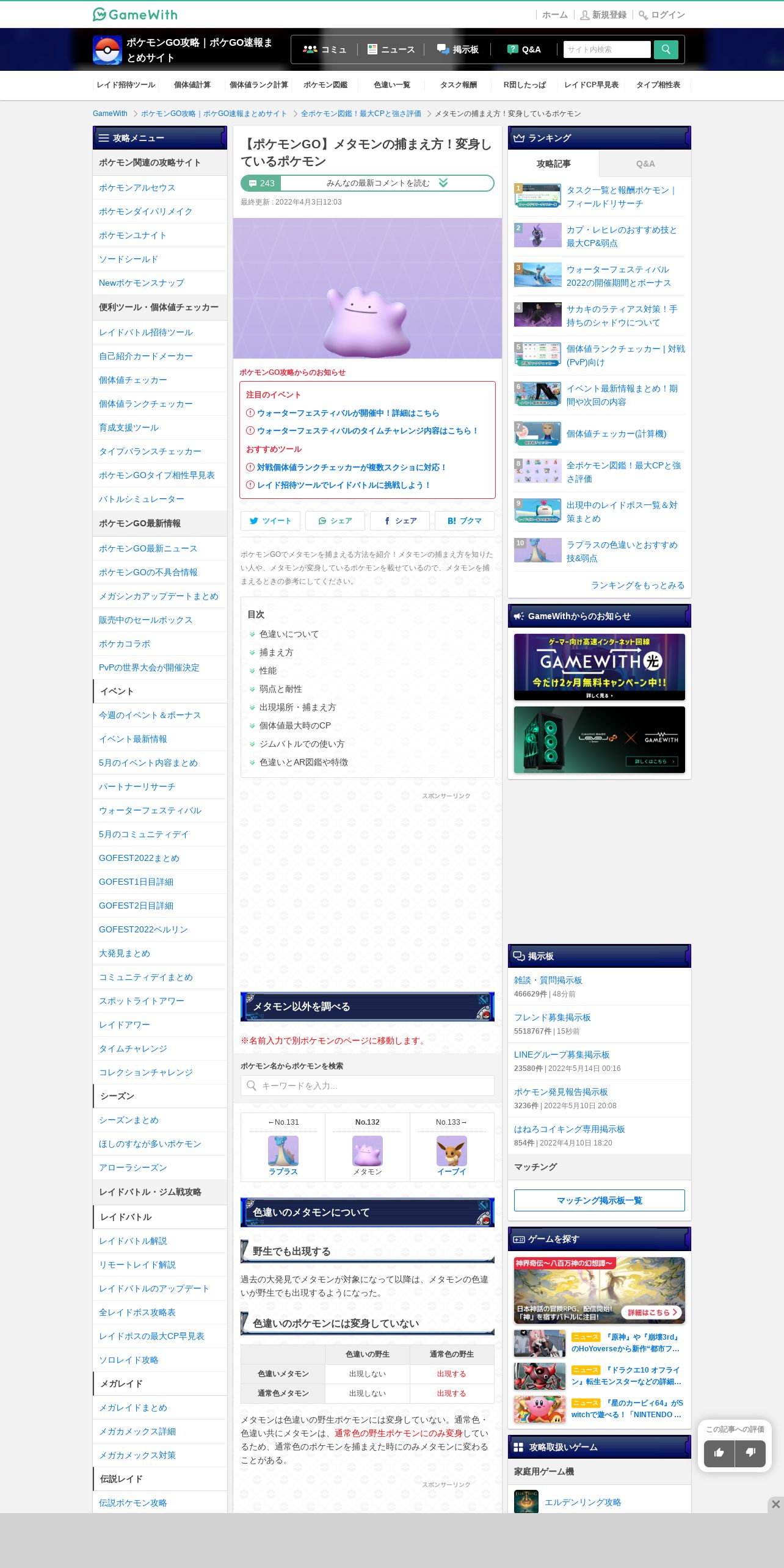Open the gaming PC LEVEL banner

pyautogui.click(x=600, y=739)
